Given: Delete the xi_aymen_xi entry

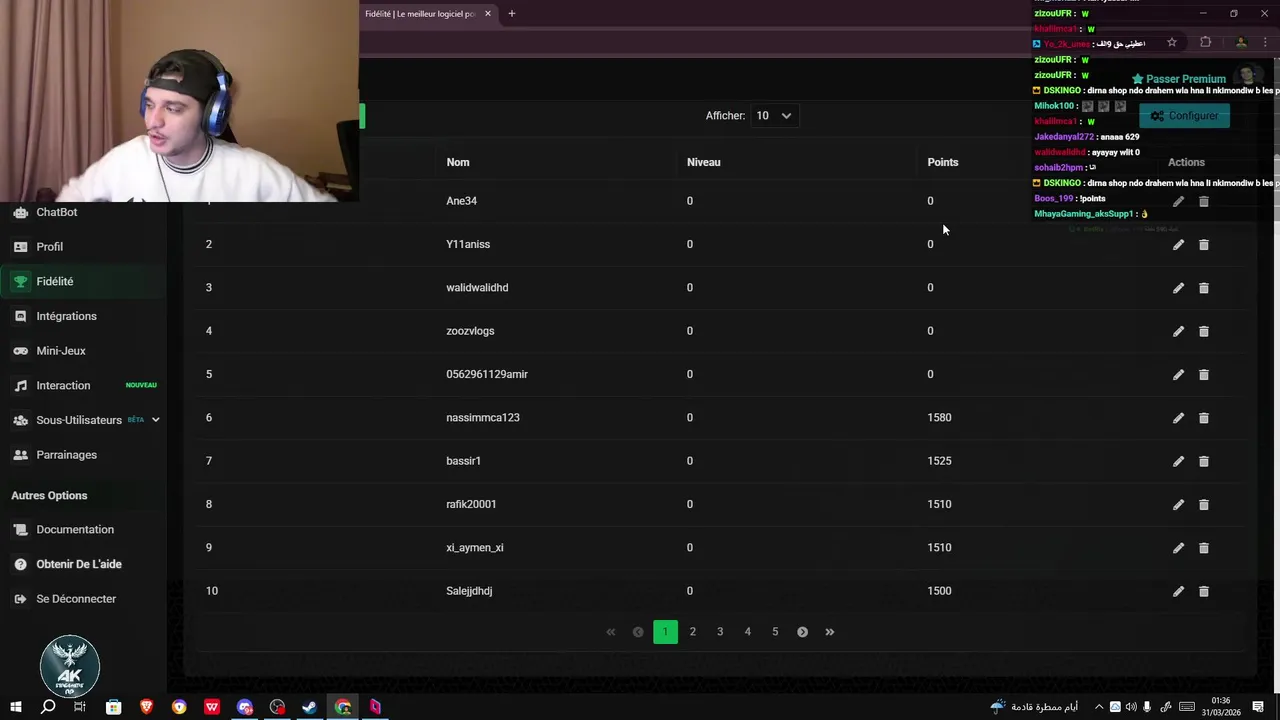Looking at the screenshot, I should click(x=1204, y=548).
